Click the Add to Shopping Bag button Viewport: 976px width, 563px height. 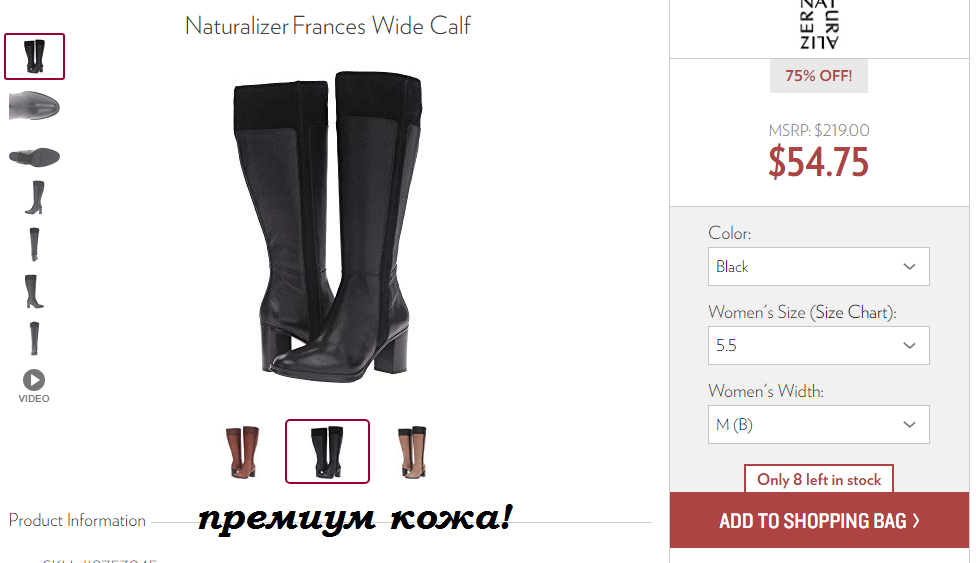point(819,520)
